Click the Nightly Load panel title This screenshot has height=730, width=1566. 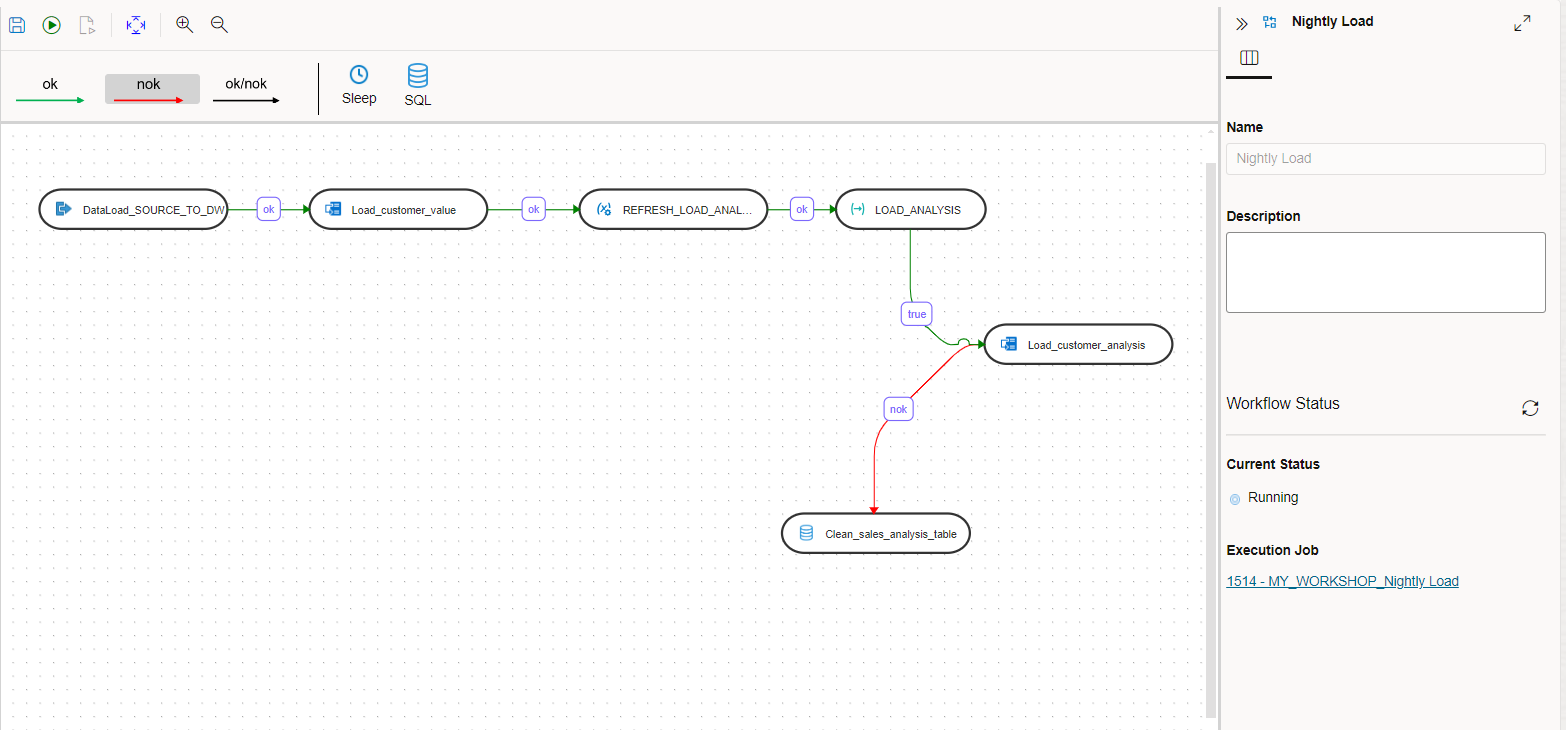1332,21
